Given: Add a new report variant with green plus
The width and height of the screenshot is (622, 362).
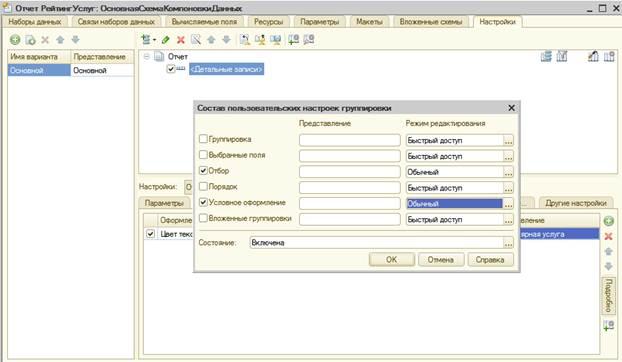Looking at the screenshot, I should coord(15,40).
